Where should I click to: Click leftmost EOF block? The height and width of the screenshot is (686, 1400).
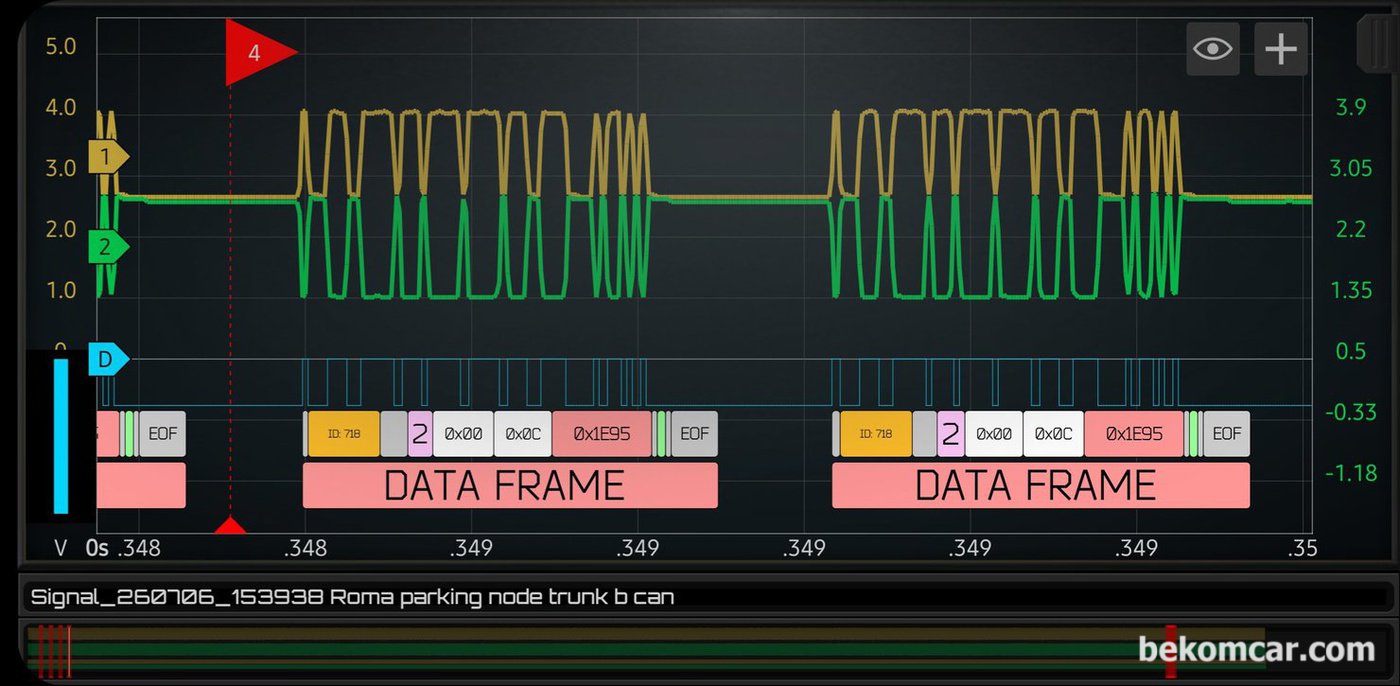[x=163, y=434]
